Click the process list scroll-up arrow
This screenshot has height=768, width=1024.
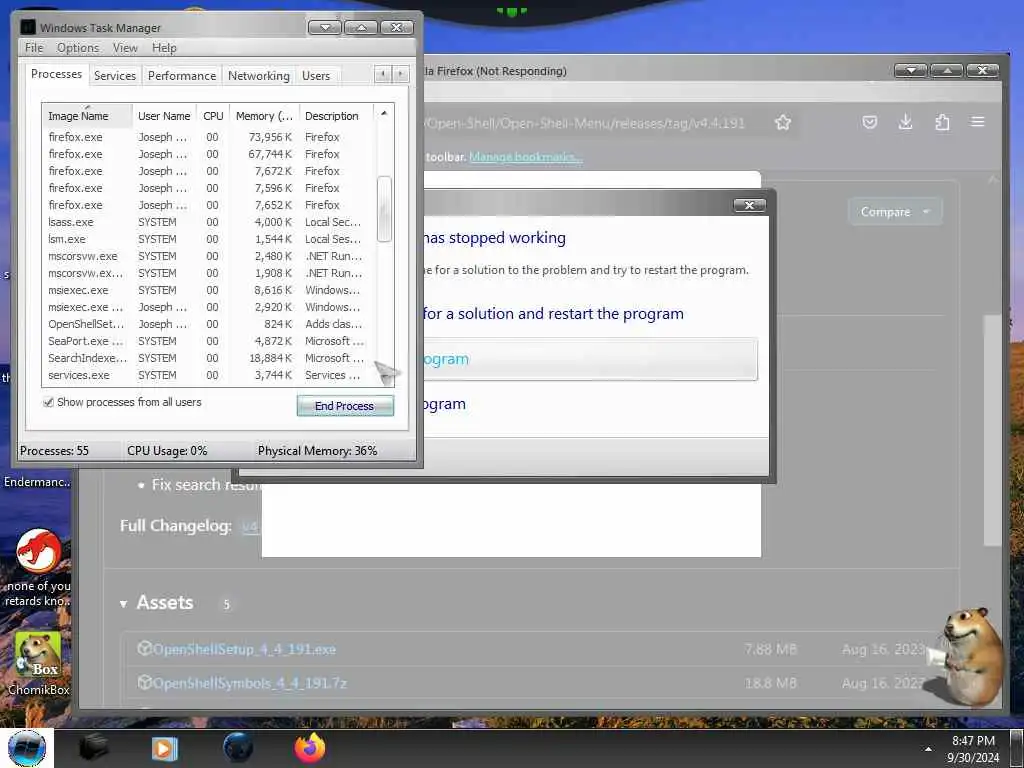pos(384,114)
